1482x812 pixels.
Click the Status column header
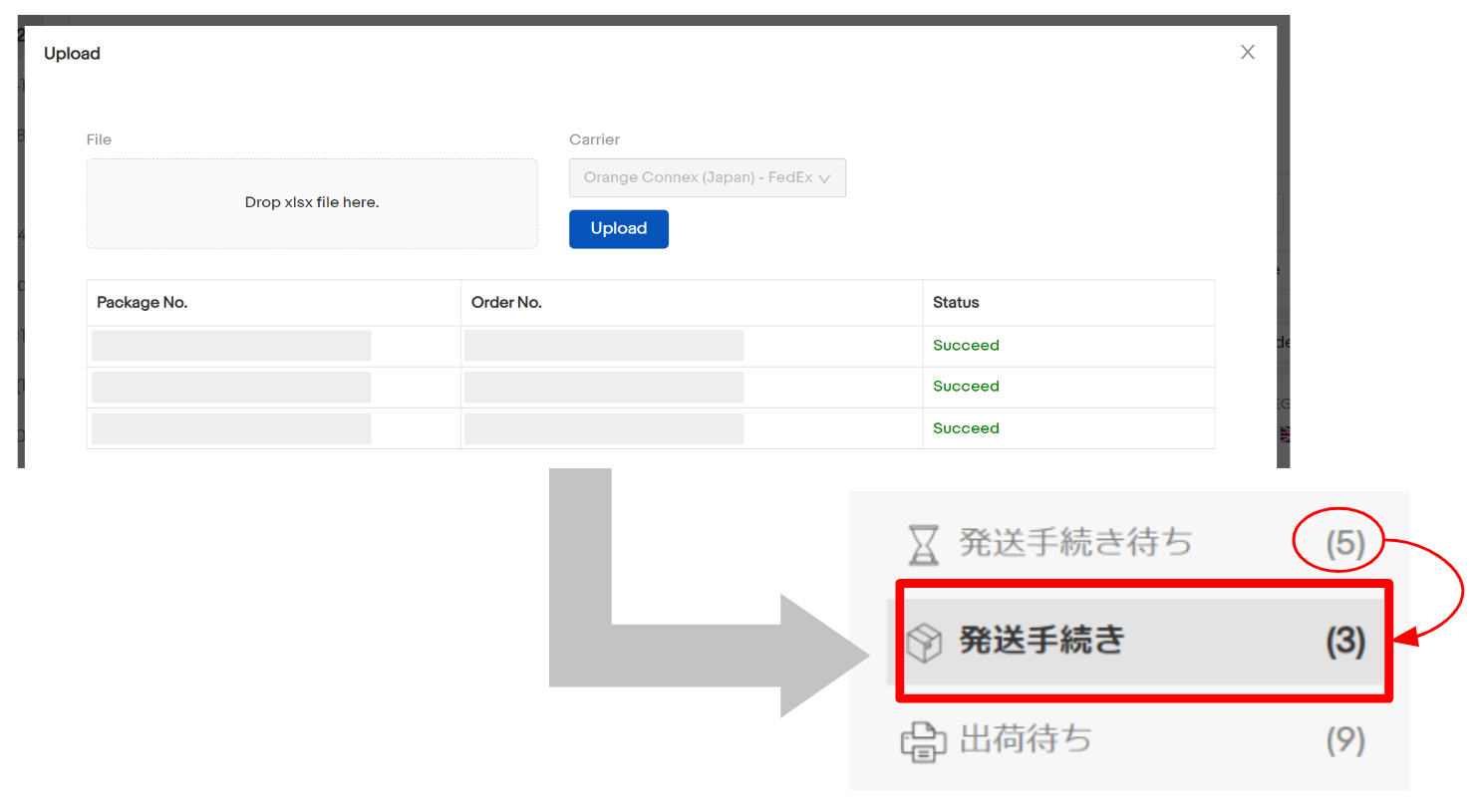click(956, 303)
